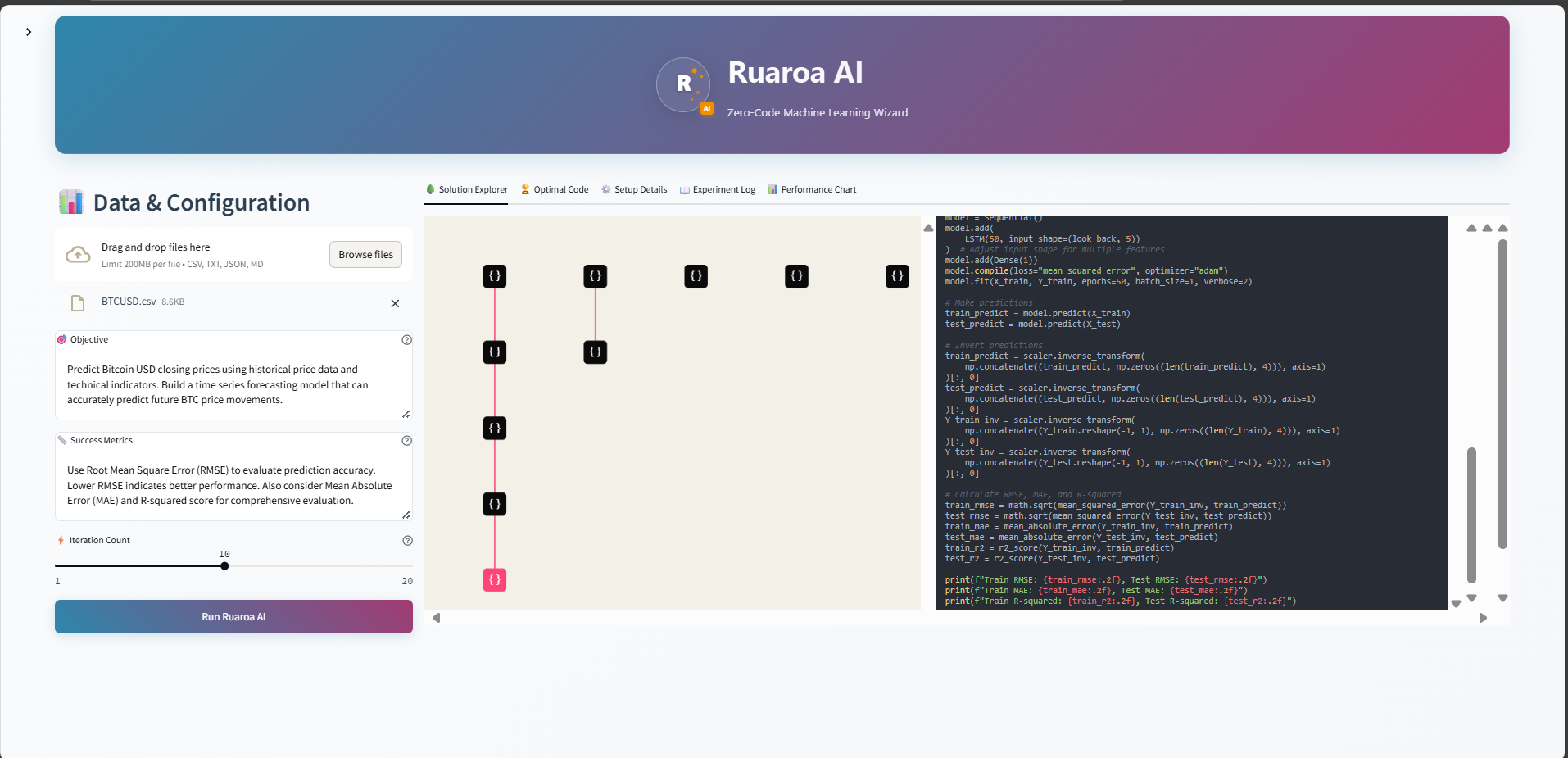Click inside the Success Metrics text area

pos(233,485)
